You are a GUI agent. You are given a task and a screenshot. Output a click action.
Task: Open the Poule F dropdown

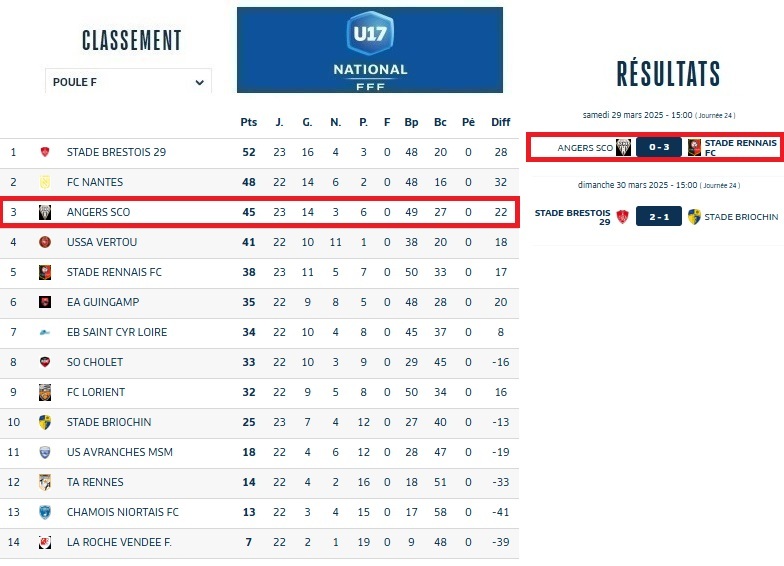coord(128,82)
